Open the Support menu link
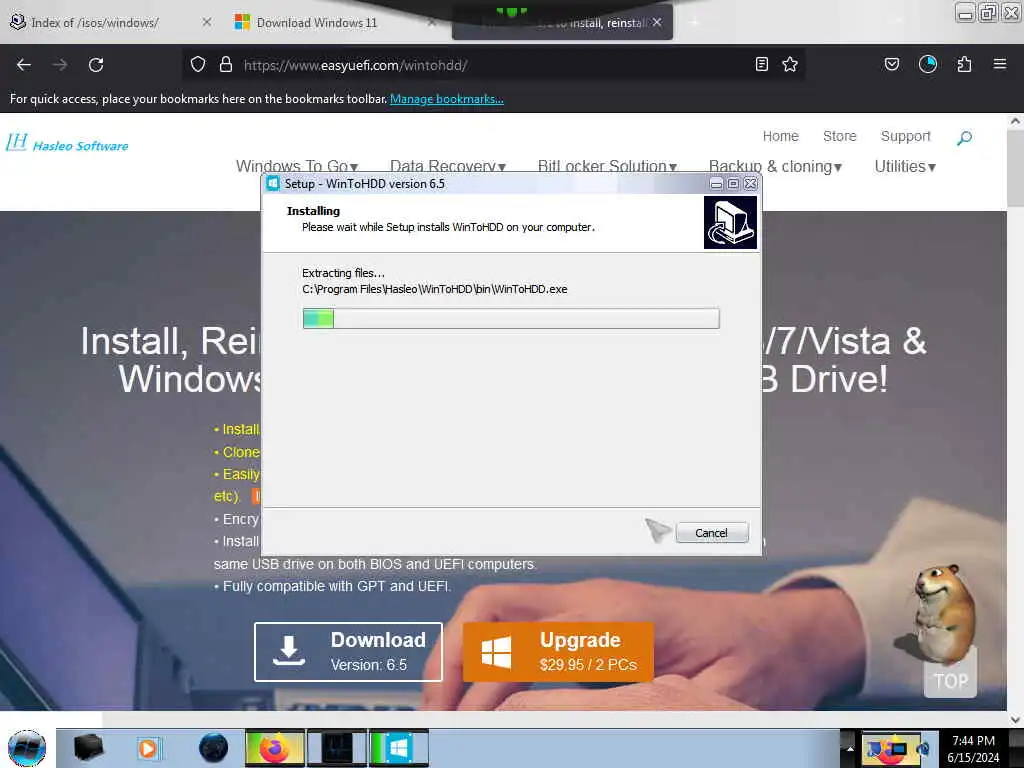The width and height of the screenshot is (1024, 768). pyautogui.click(x=905, y=136)
